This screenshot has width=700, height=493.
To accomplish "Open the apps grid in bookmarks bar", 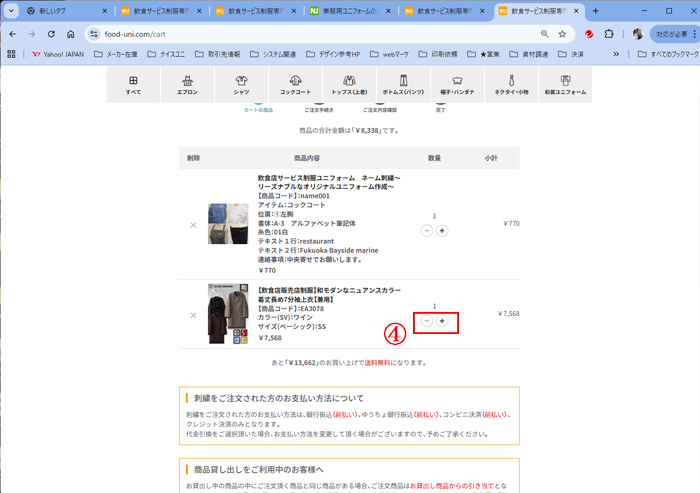I will click(x=11, y=54).
